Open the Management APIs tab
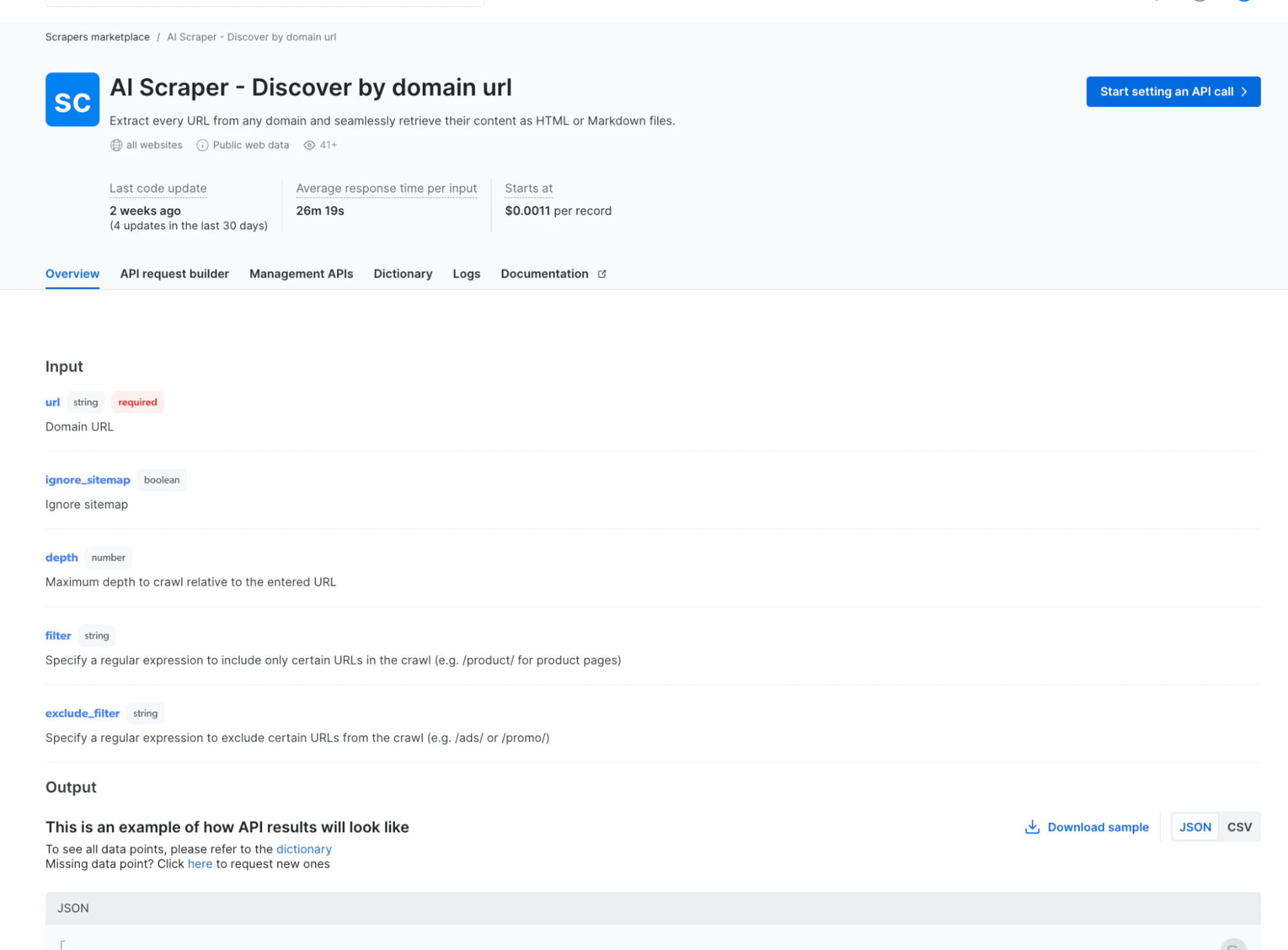The width and height of the screenshot is (1288, 950). (x=301, y=274)
